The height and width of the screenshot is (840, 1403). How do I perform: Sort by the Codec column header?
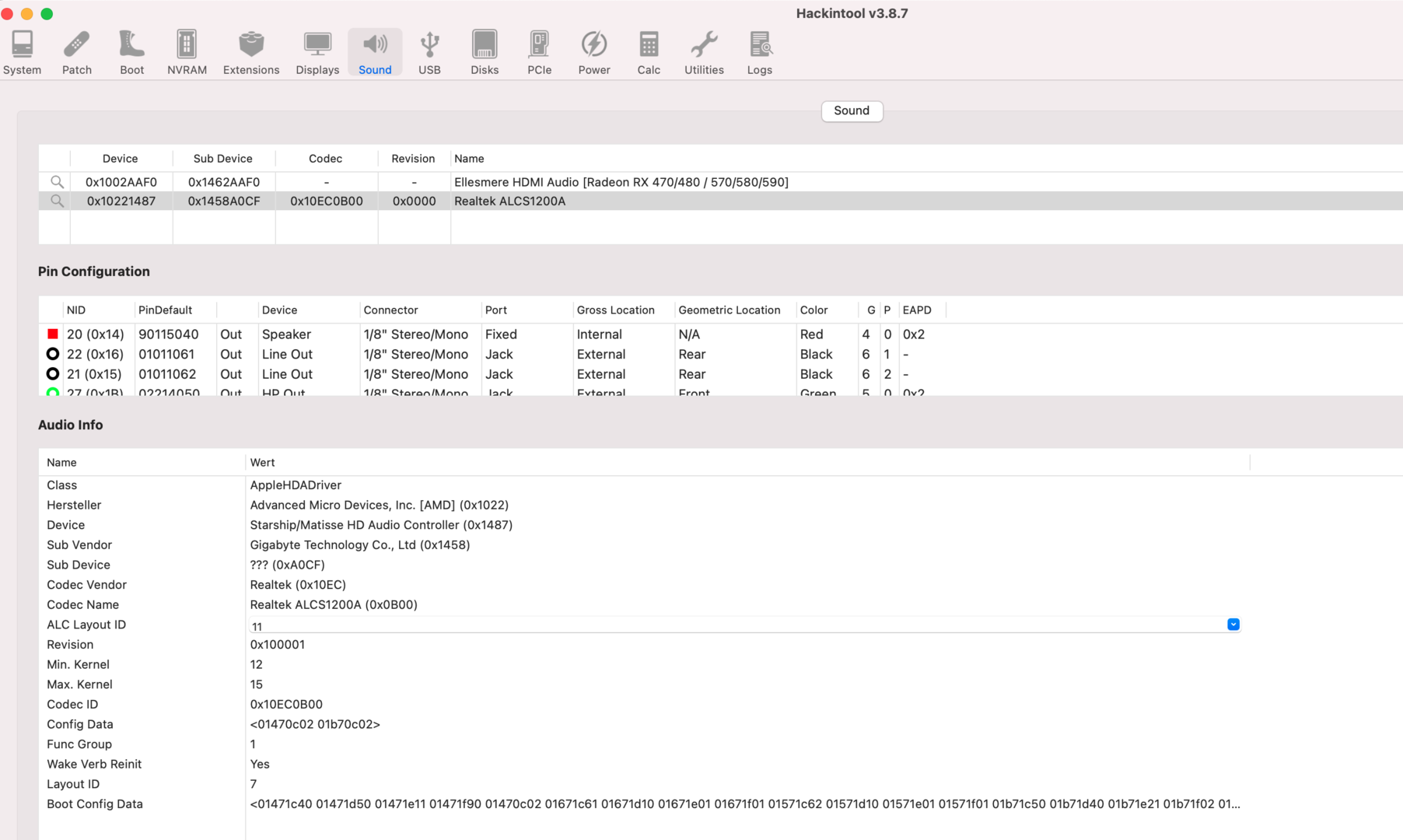pos(325,159)
